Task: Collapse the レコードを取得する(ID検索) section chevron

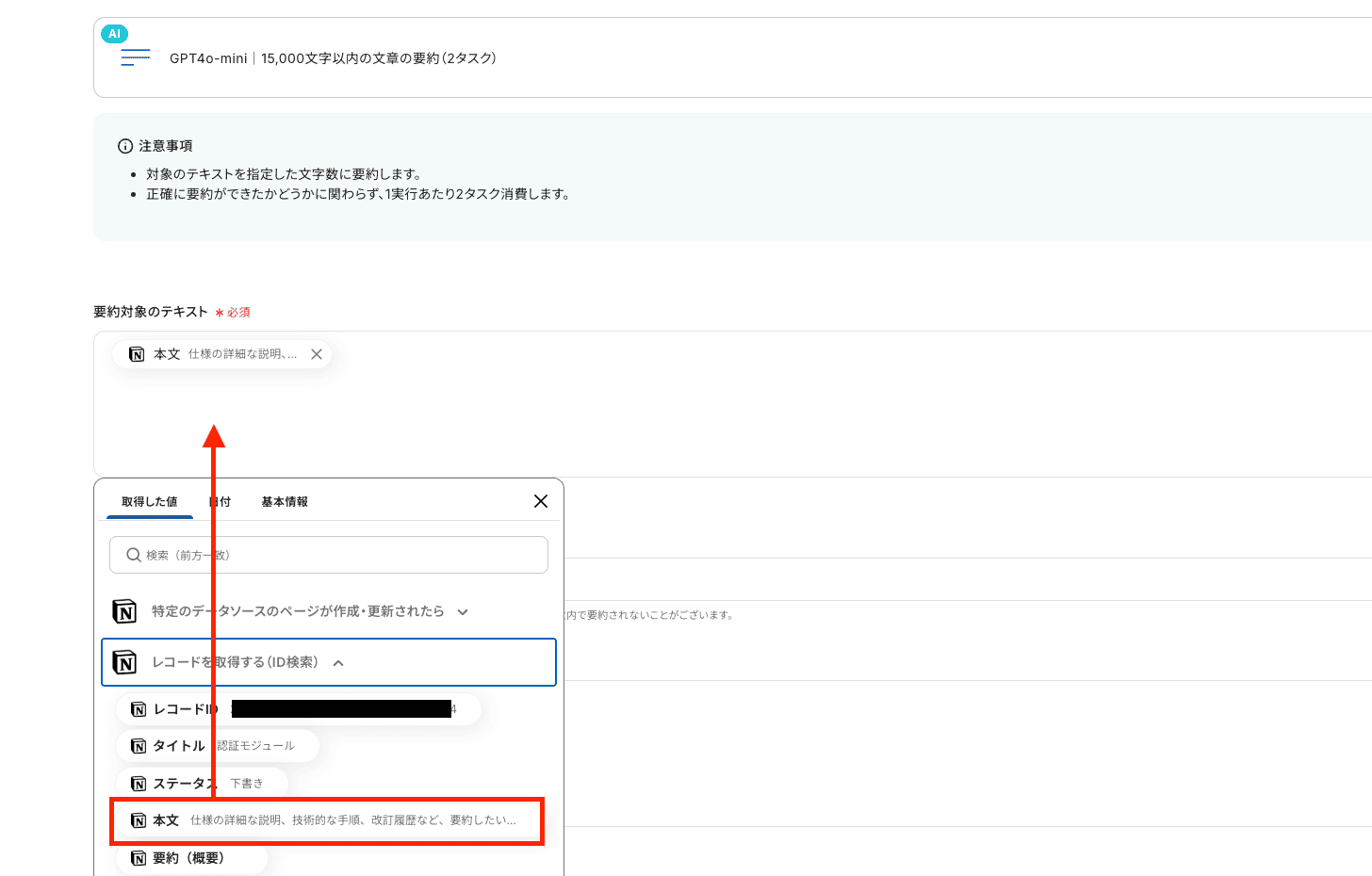Action: 338,663
